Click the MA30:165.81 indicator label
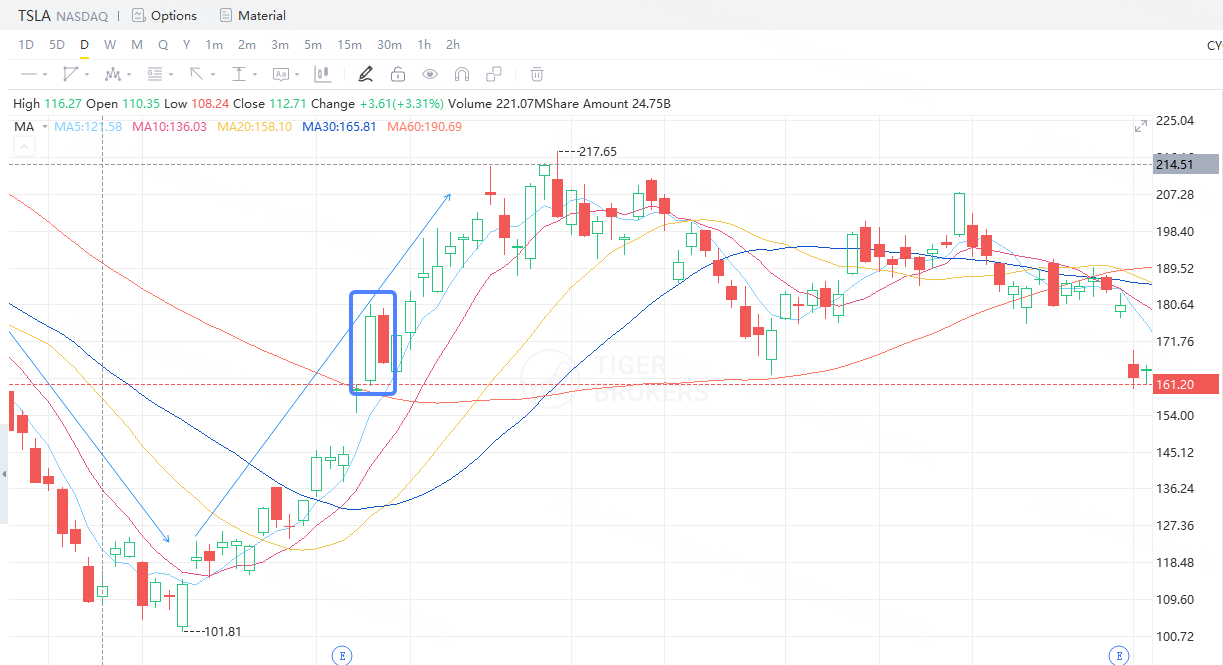The width and height of the screenshot is (1223, 665). tap(340, 127)
